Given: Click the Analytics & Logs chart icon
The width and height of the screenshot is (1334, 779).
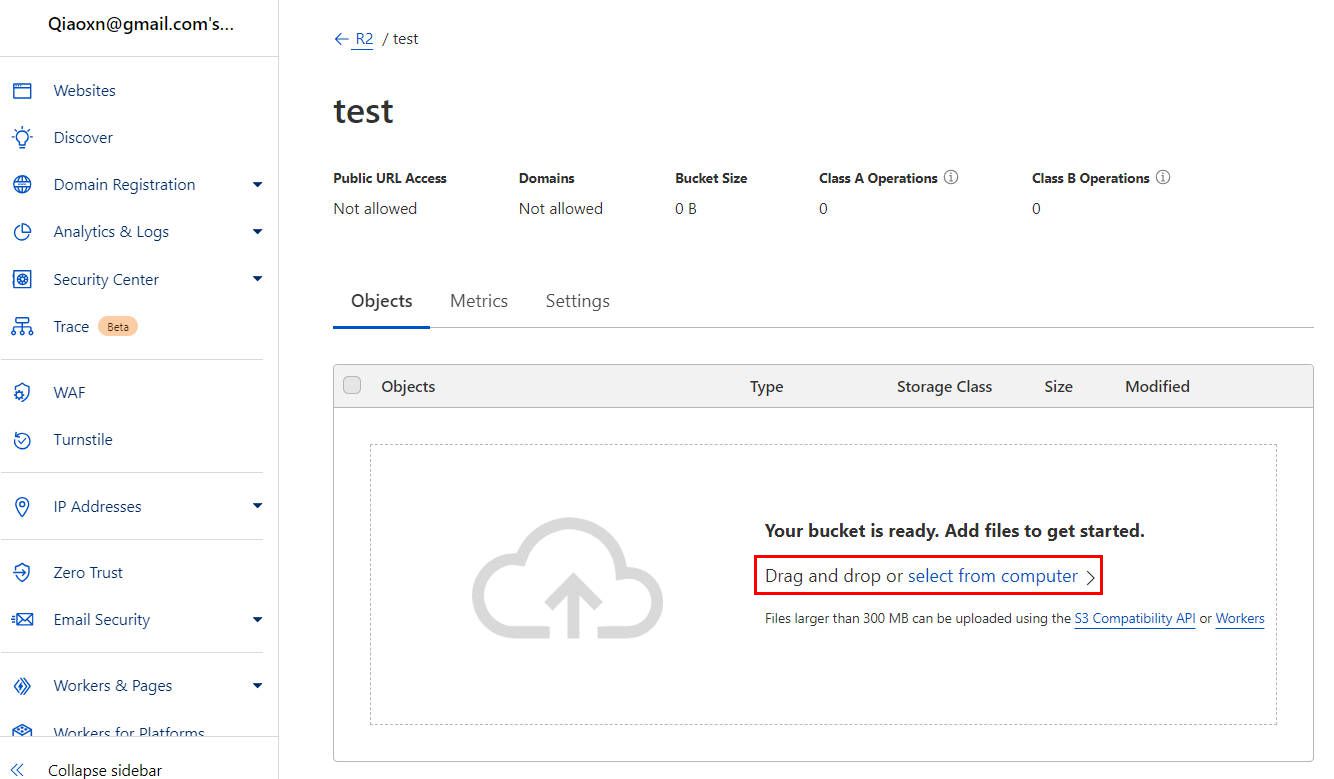Looking at the screenshot, I should click(22, 232).
